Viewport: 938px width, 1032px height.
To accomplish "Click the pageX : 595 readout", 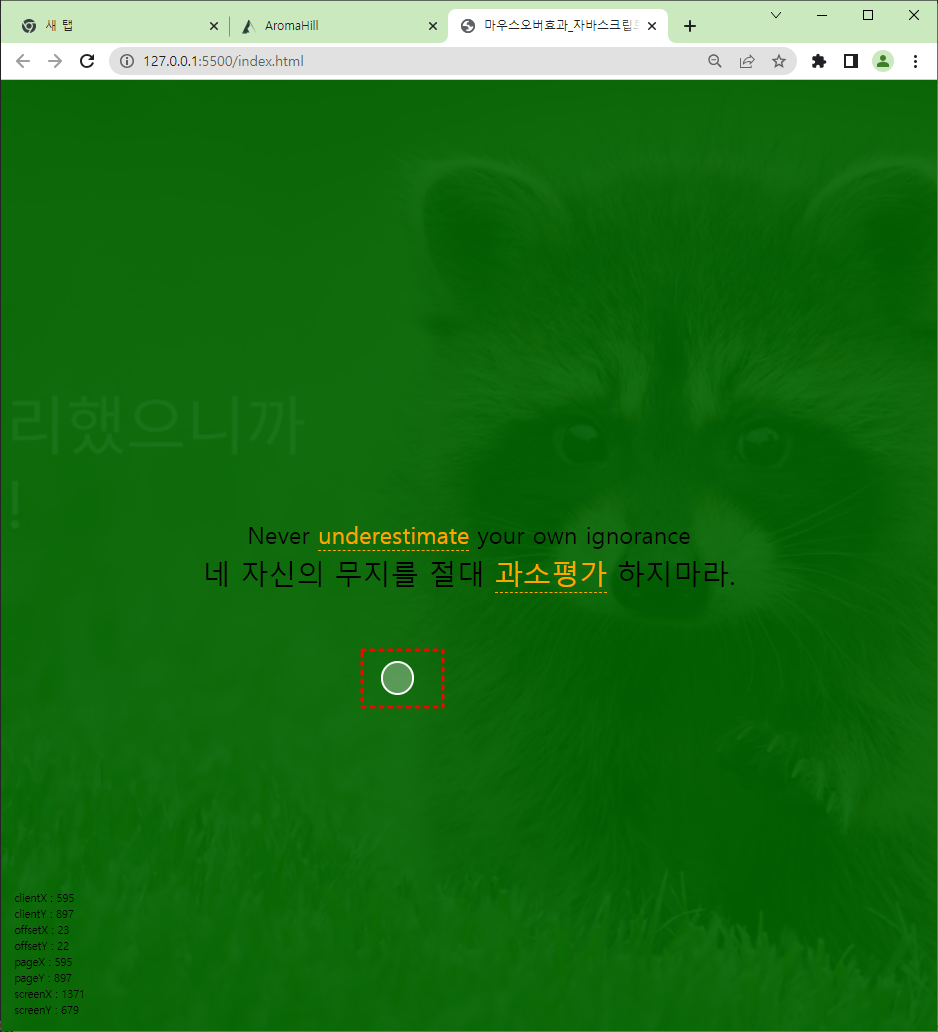I will (43, 962).
